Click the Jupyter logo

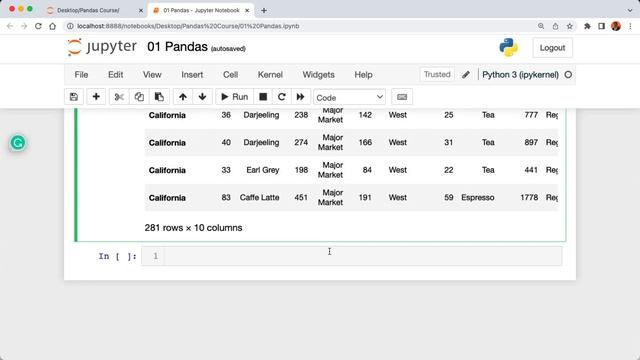(102, 47)
